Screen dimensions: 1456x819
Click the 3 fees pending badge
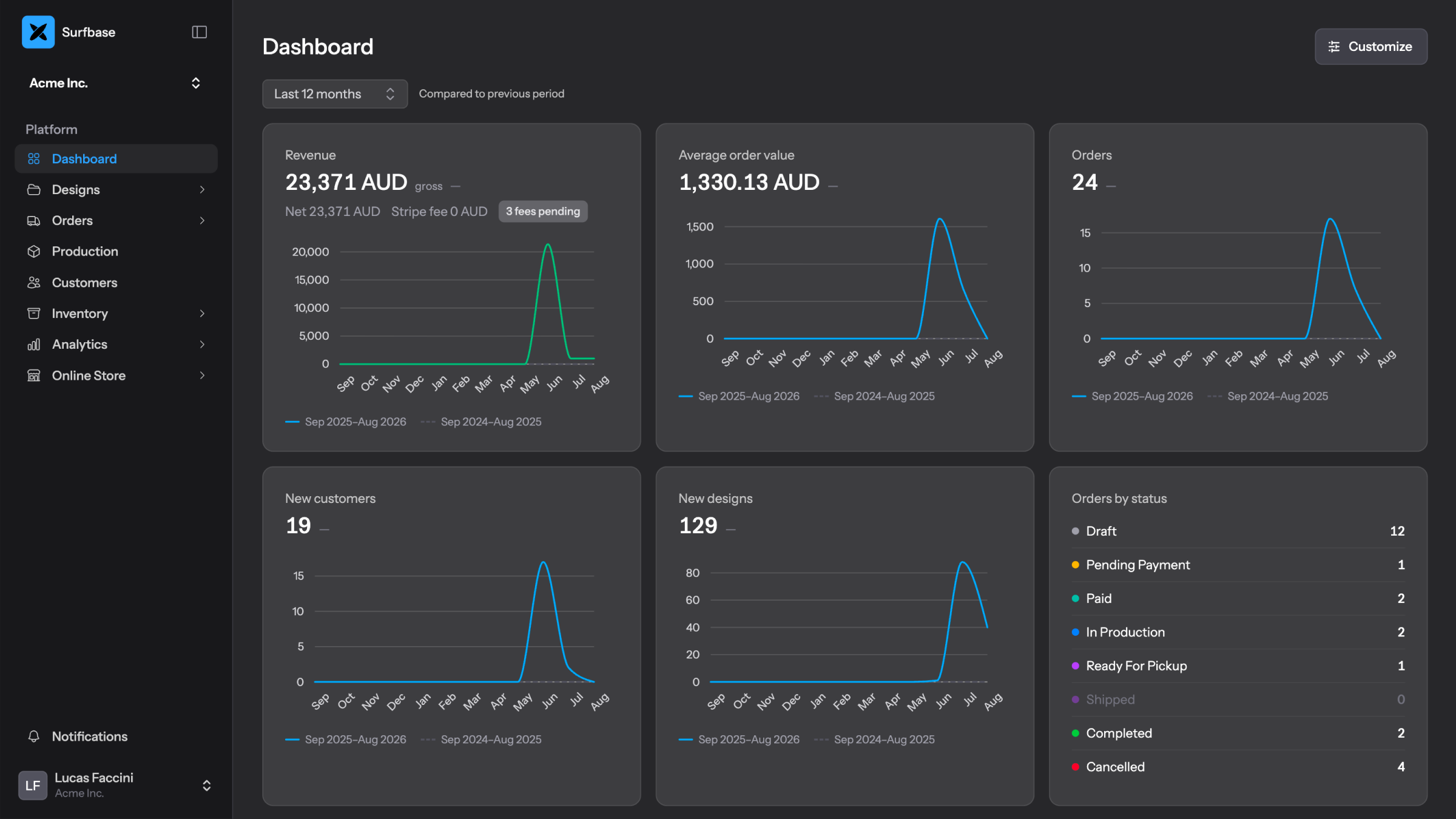(543, 211)
